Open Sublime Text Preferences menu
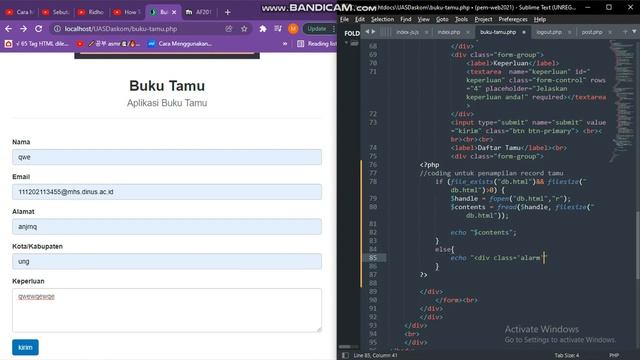Viewport: 640px width, 360px height. point(513,19)
